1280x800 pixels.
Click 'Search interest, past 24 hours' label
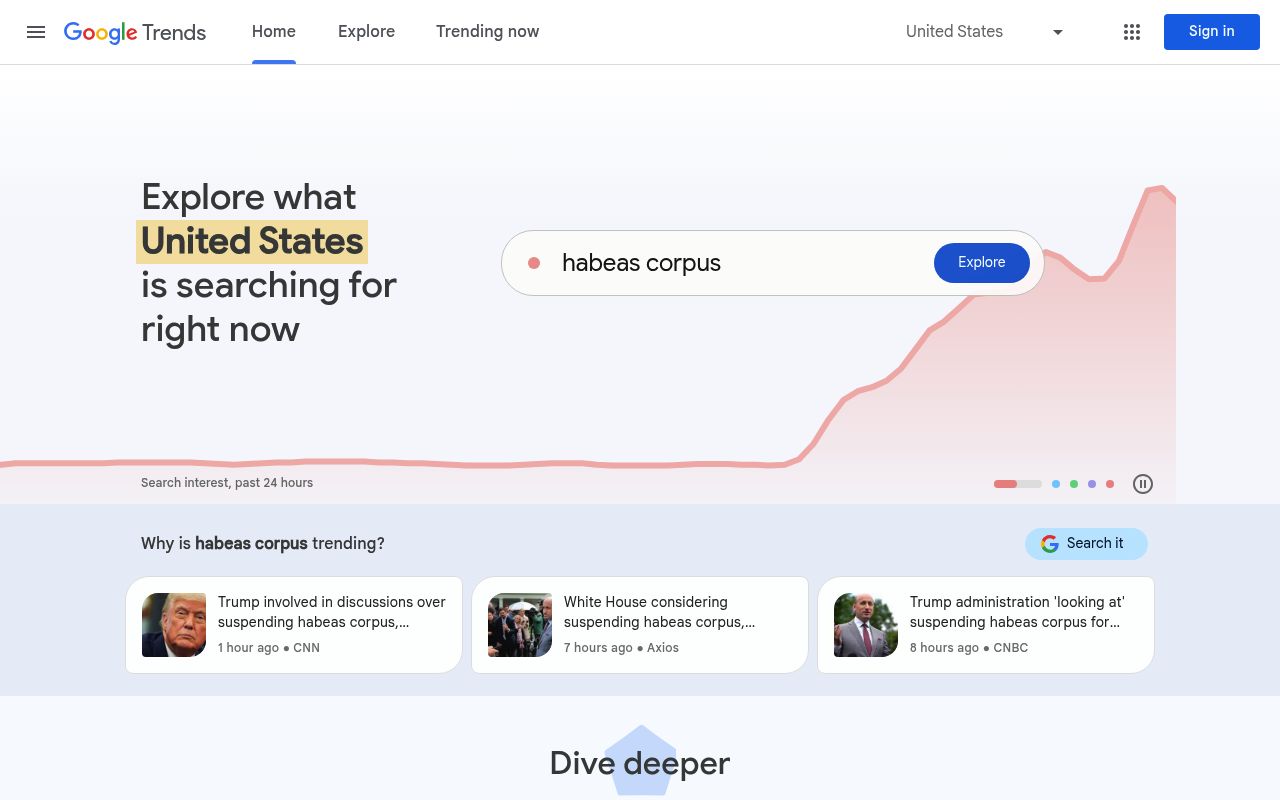point(227,483)
